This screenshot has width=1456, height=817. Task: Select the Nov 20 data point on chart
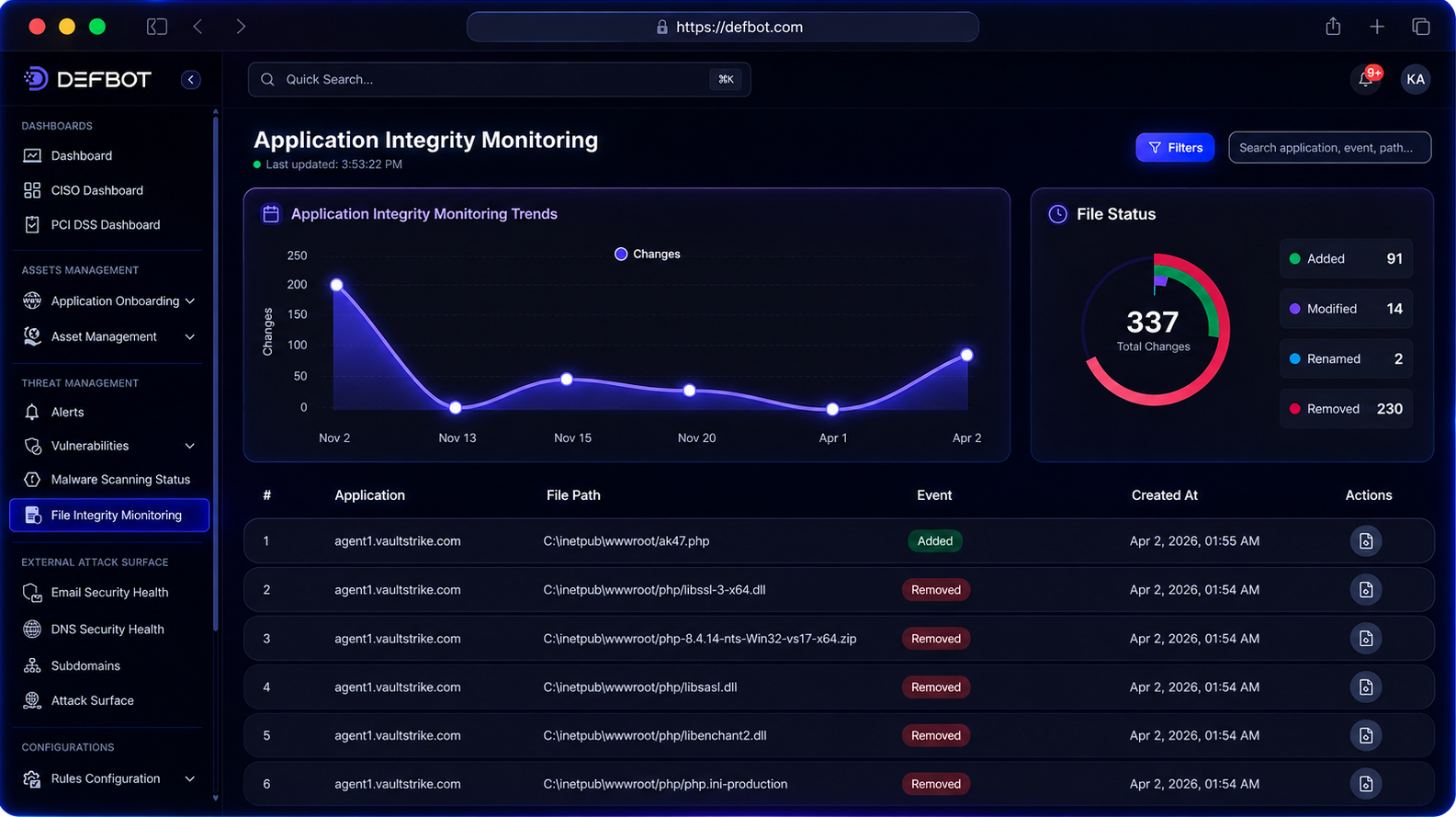click(690, 391)
